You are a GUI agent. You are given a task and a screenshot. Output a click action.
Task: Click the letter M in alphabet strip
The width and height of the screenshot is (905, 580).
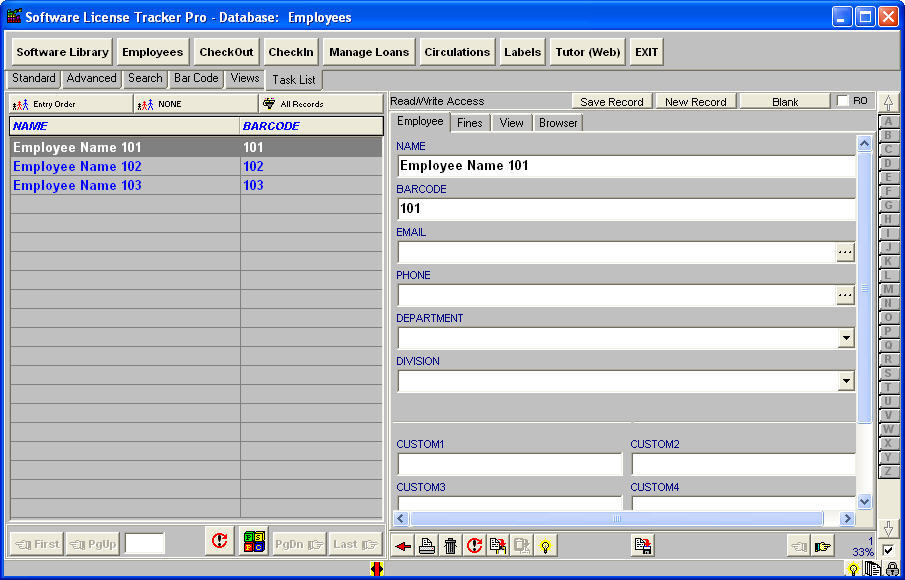coord(888,289)
